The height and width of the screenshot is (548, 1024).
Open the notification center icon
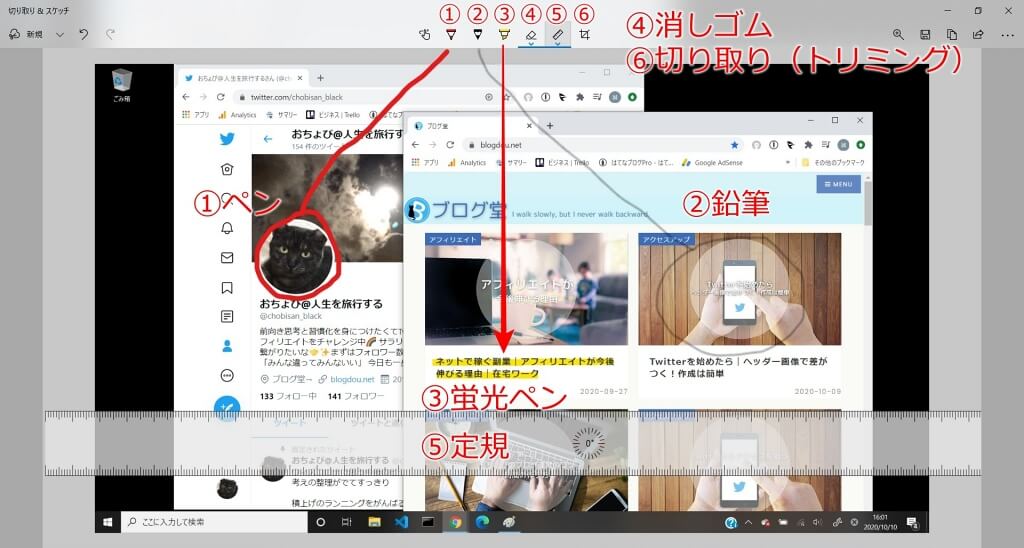[x=912, y=522]
